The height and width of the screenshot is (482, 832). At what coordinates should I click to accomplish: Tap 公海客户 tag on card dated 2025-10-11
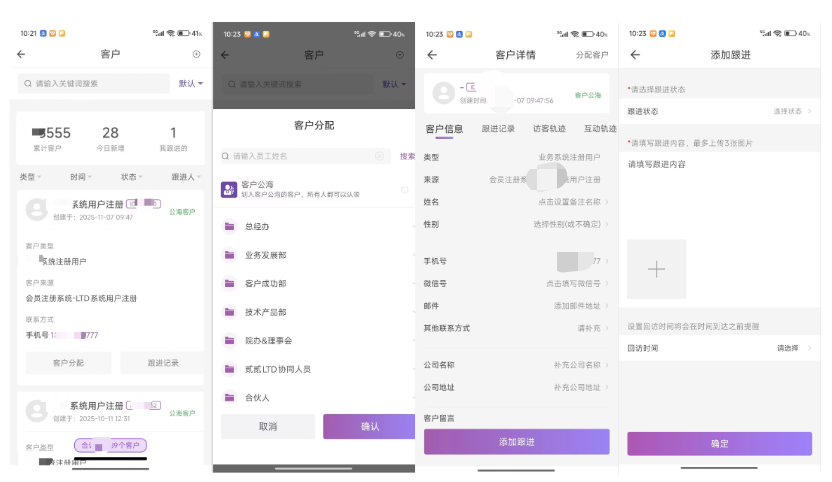coord(182,413)
